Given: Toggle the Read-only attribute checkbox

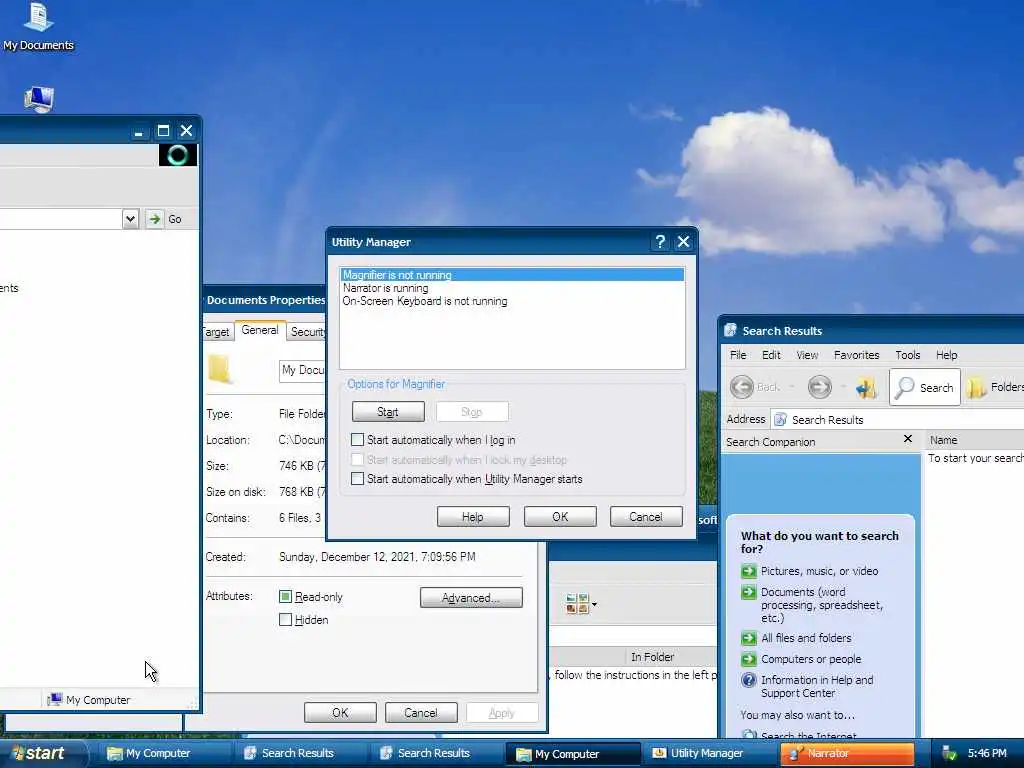Looking at the screenshot, I should [x=285, y=596].
